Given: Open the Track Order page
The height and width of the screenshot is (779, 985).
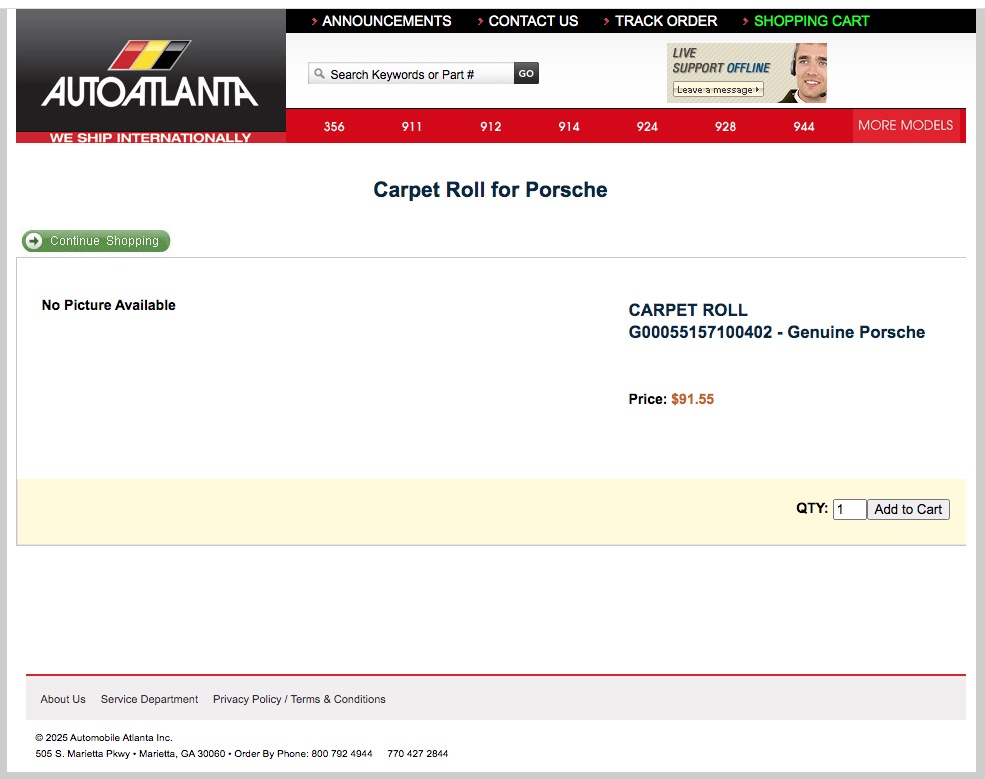Looking at the screenshot, I should coord(665,21).
